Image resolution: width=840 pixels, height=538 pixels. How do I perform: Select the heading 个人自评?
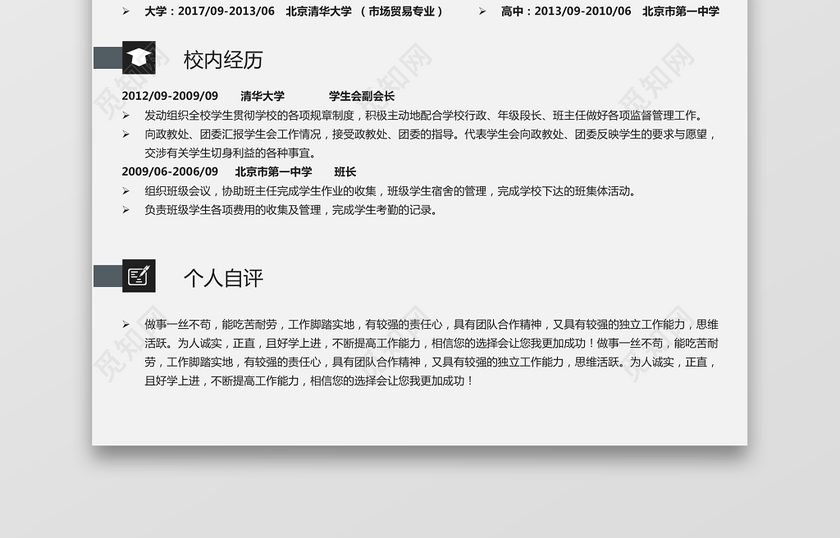[x=223, y=278]
